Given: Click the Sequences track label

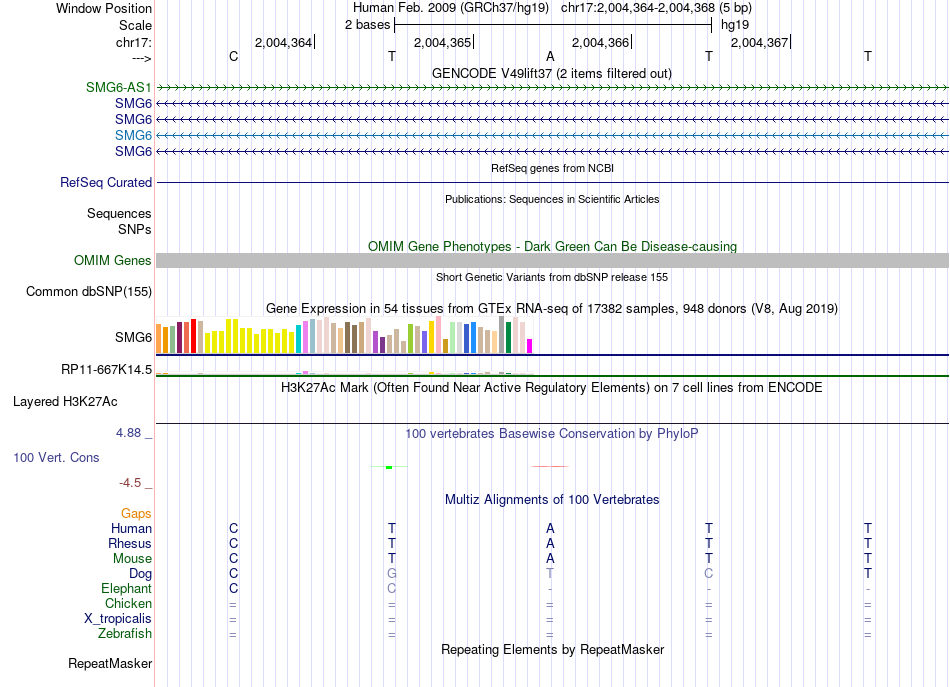Looking at the screenshot, I should click(119, 213).
